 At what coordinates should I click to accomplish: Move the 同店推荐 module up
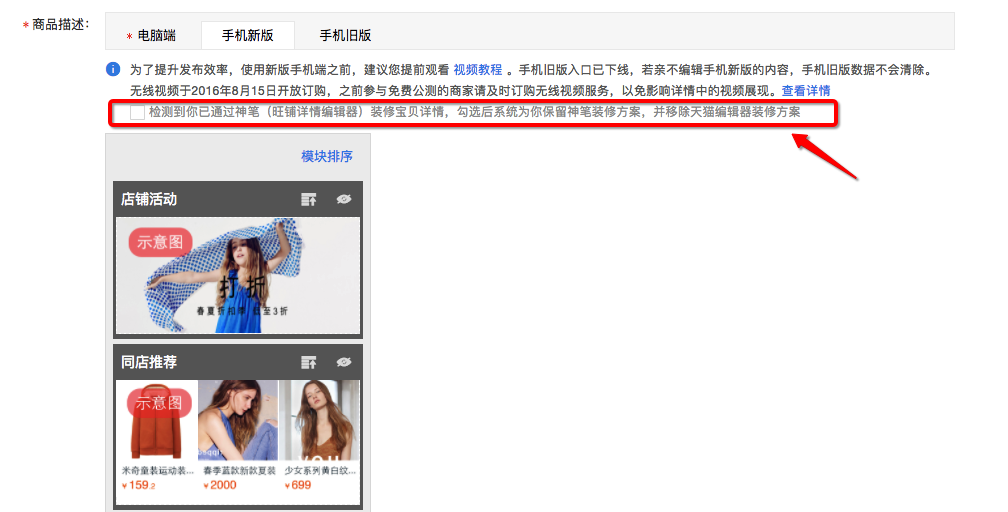(x=309, y=362)
